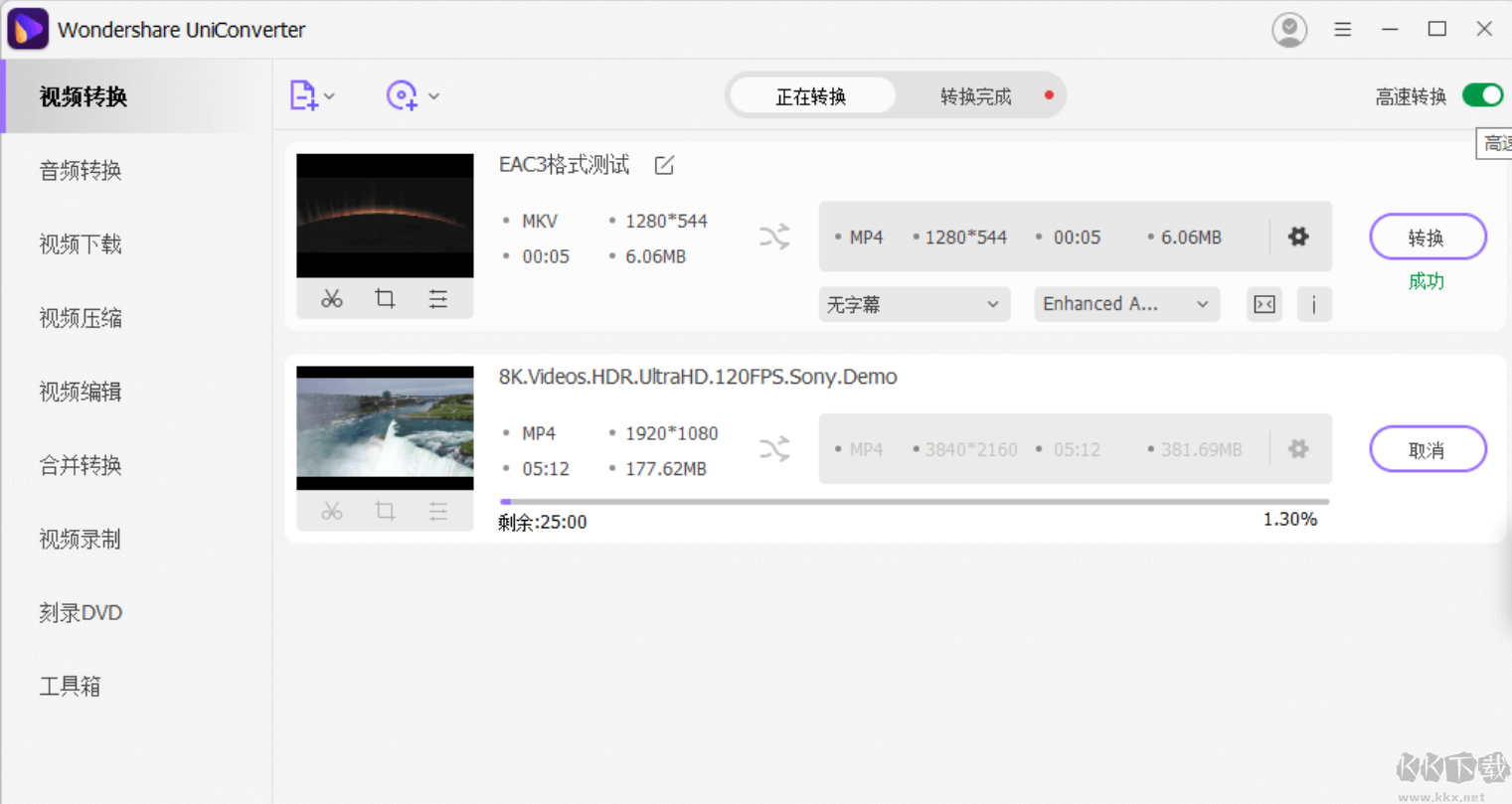
Task: Click the shuffle convert arrows for 8K video
Action: 774,449
